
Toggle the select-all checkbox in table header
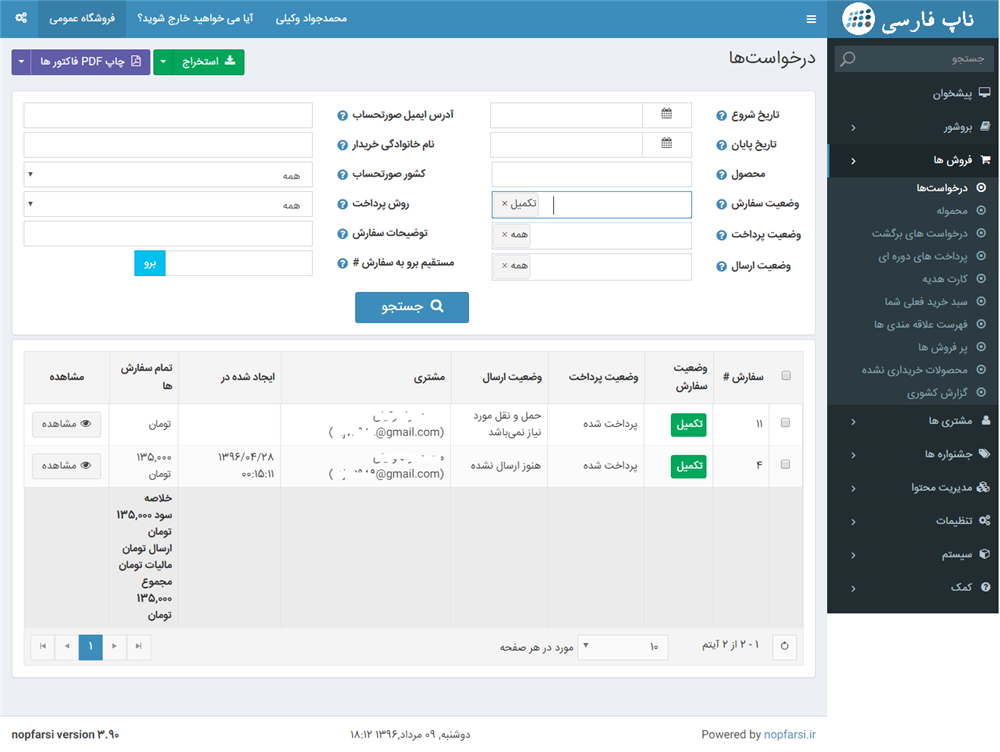click(785, 376)
